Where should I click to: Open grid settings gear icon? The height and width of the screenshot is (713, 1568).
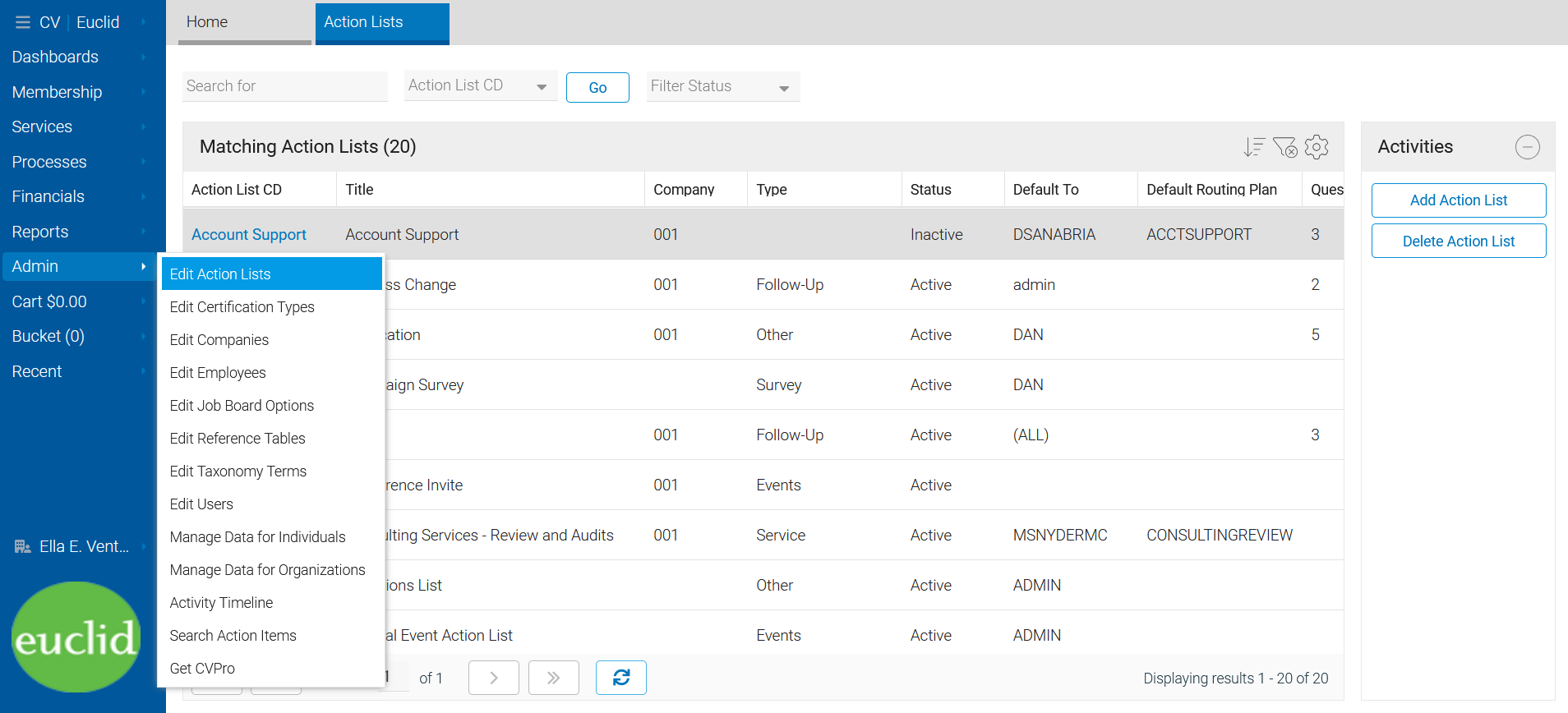point(1317,147)
